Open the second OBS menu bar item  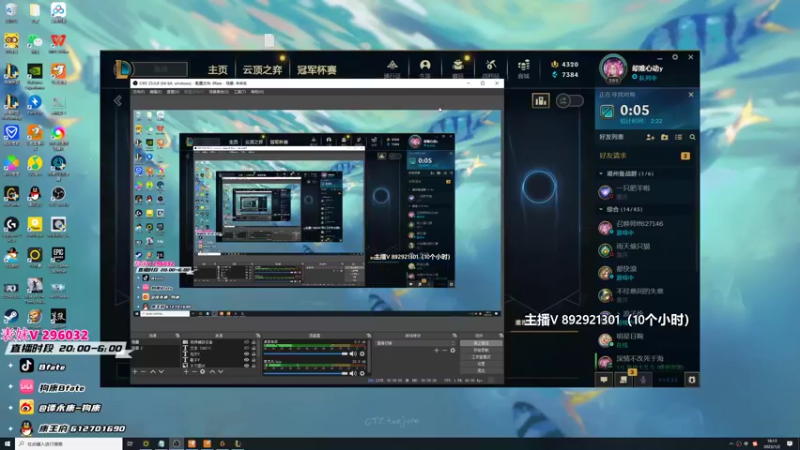point(155,92)
